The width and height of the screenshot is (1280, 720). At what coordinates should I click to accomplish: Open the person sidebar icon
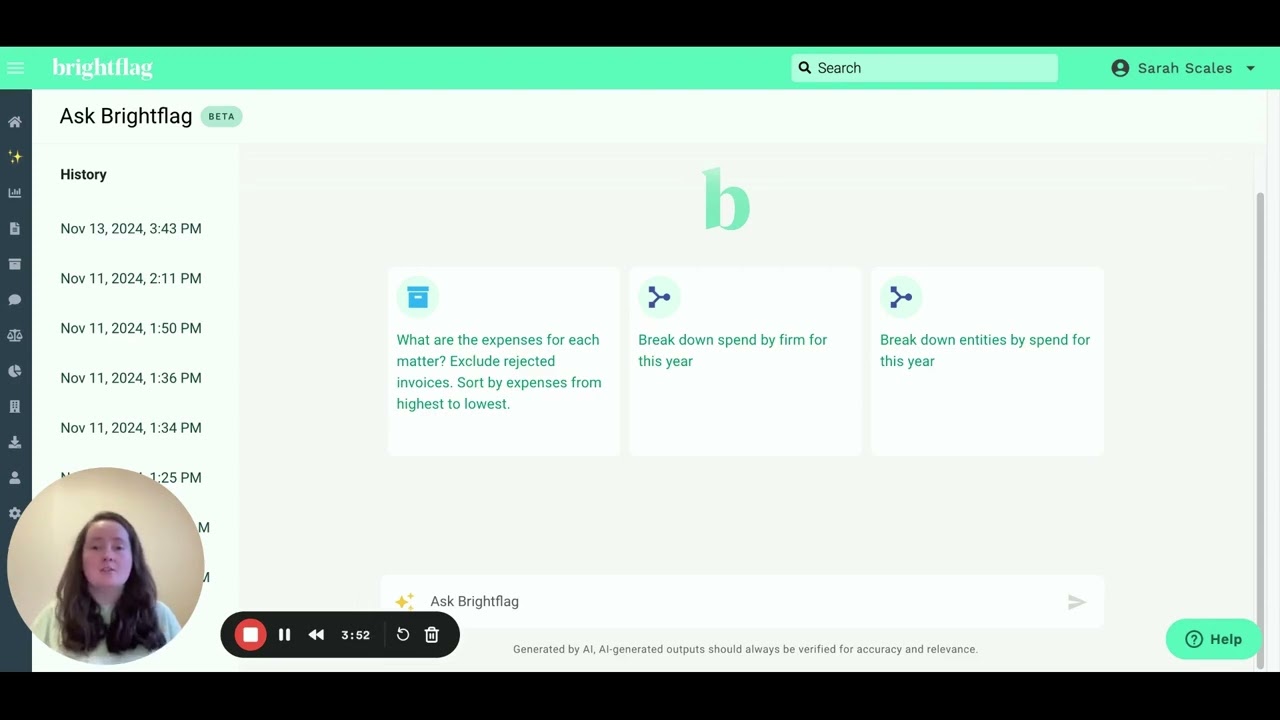pyautogui.click(x=15, y=478)
